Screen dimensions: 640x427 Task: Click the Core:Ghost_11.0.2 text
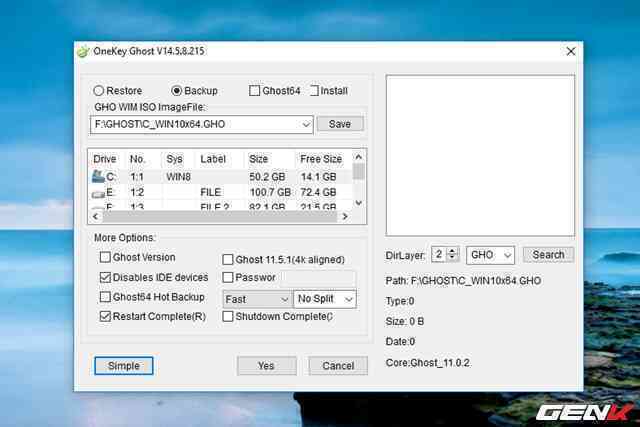pos(427,363)
